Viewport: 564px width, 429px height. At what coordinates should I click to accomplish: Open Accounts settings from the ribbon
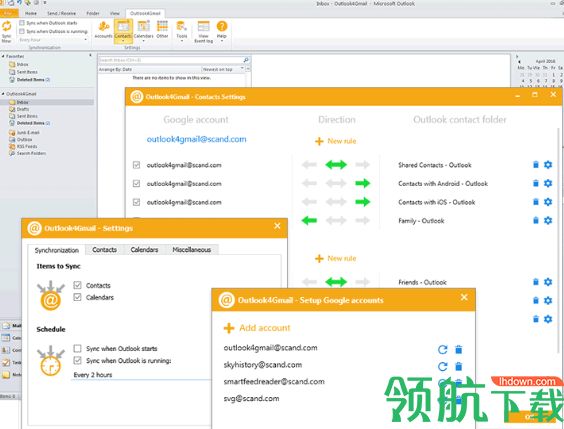[104, 30]
